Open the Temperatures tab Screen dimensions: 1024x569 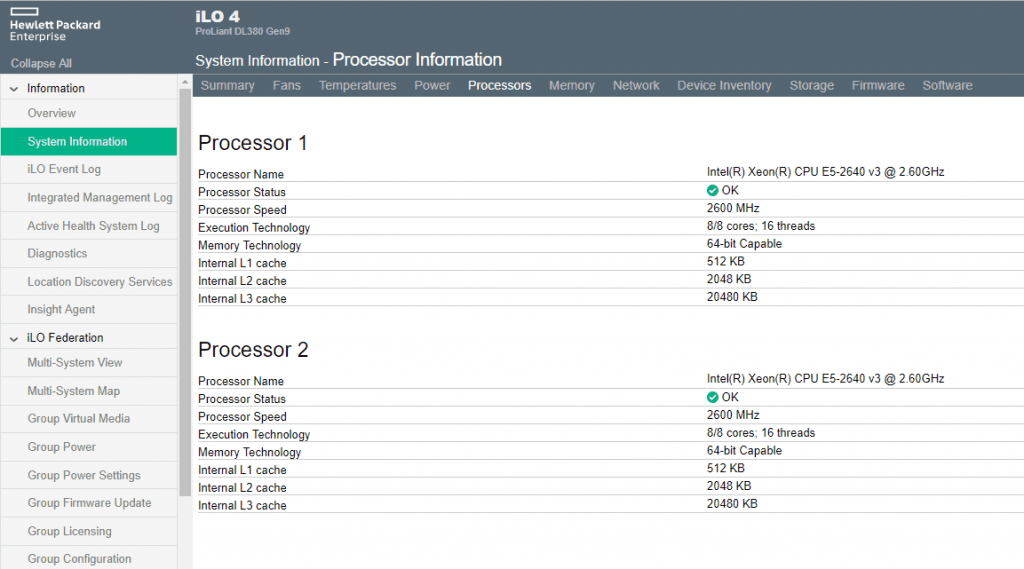357,86
